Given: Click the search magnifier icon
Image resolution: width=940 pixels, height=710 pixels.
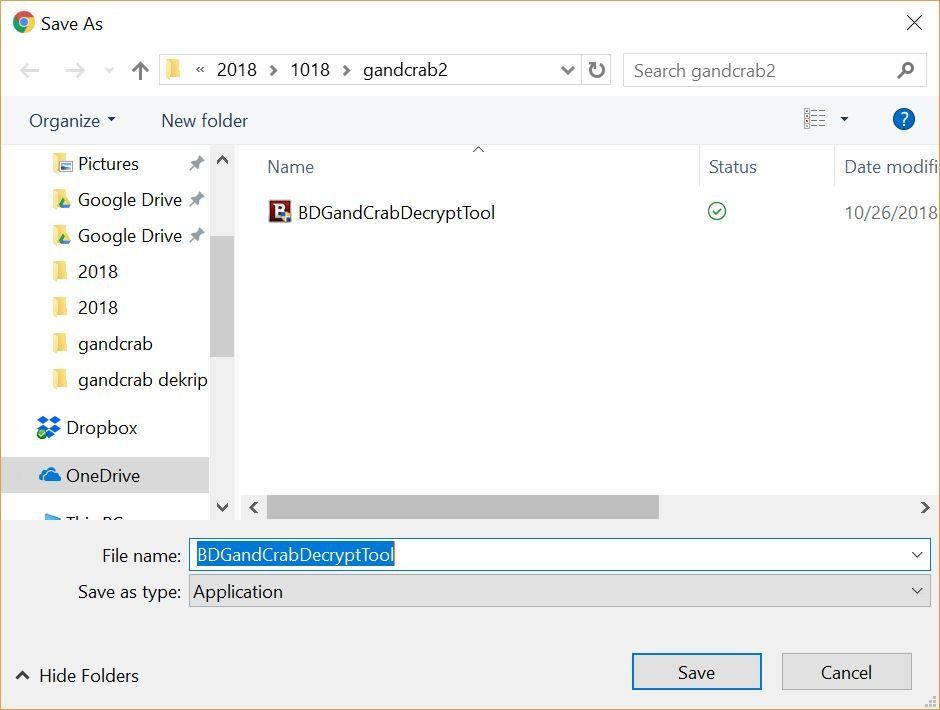Looking at the screenshot, I should [905, 71].
